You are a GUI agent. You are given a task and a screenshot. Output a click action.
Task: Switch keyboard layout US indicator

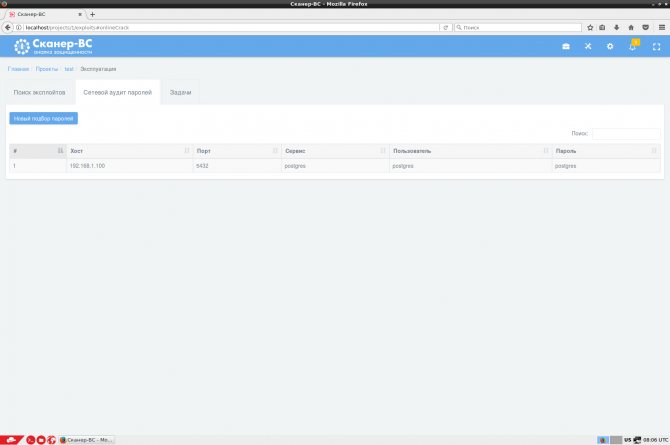coord(627,440)
